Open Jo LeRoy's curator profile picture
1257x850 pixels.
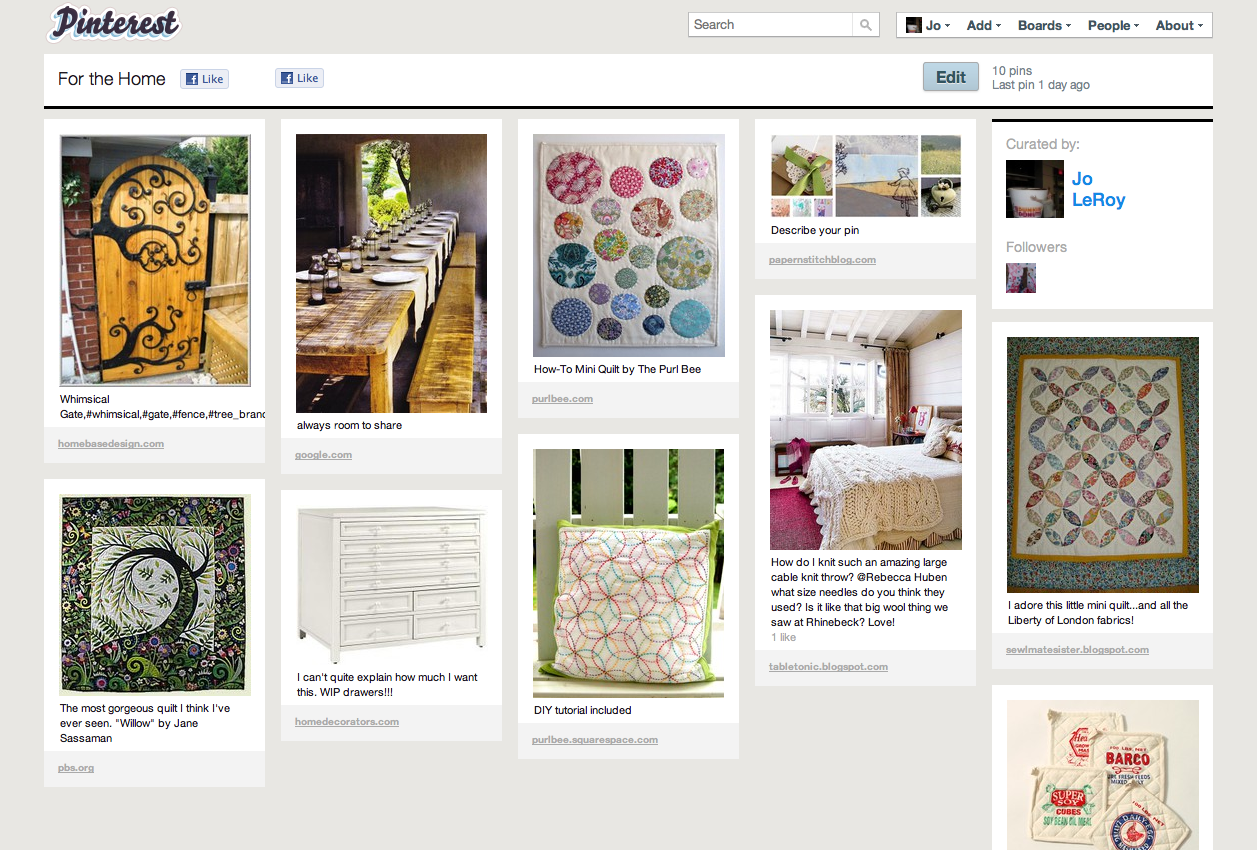tap(1035, 189)
